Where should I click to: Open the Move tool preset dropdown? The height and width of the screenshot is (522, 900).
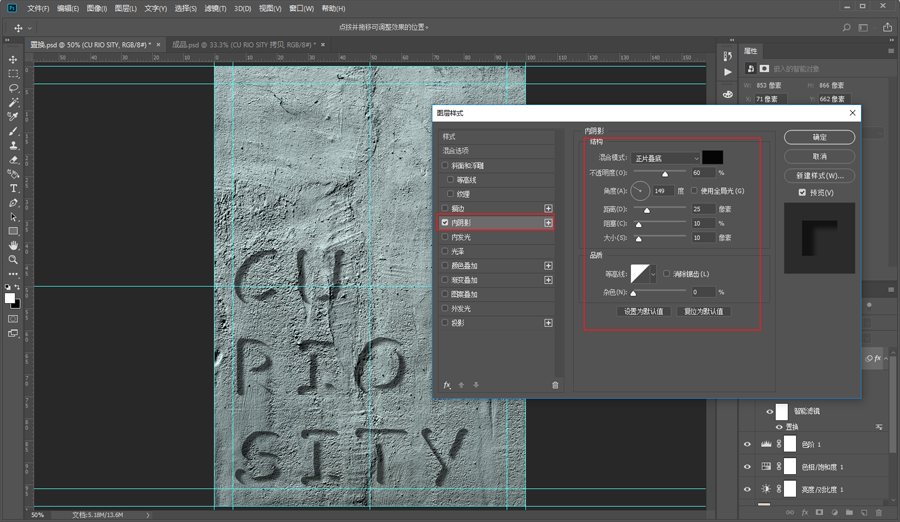(30, 28)
